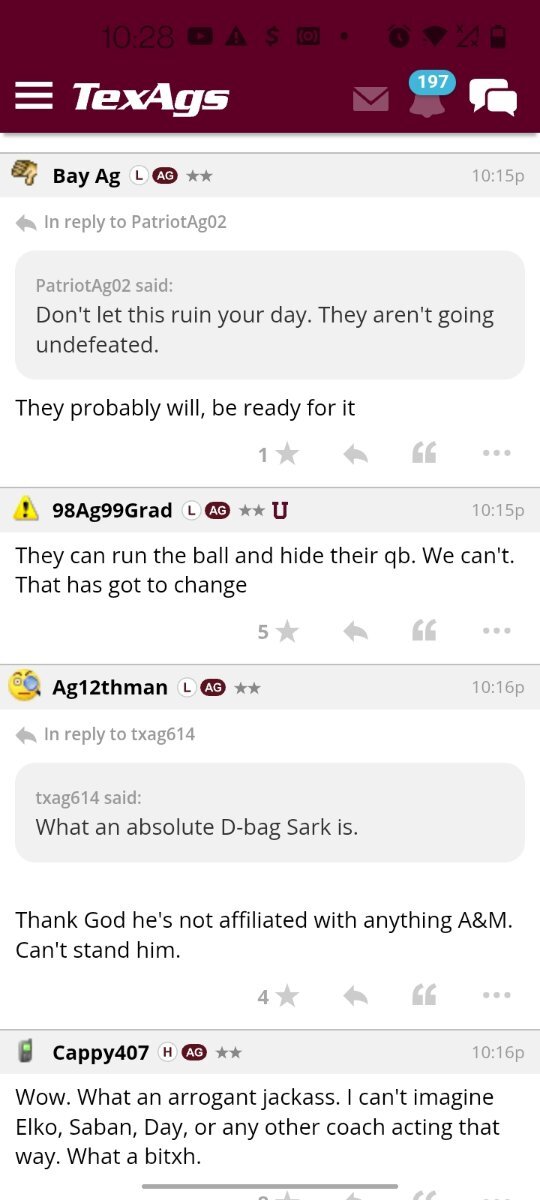540x1200 pixels.
Task: Reply to Ag12thman's post
Action: (355, 996)
